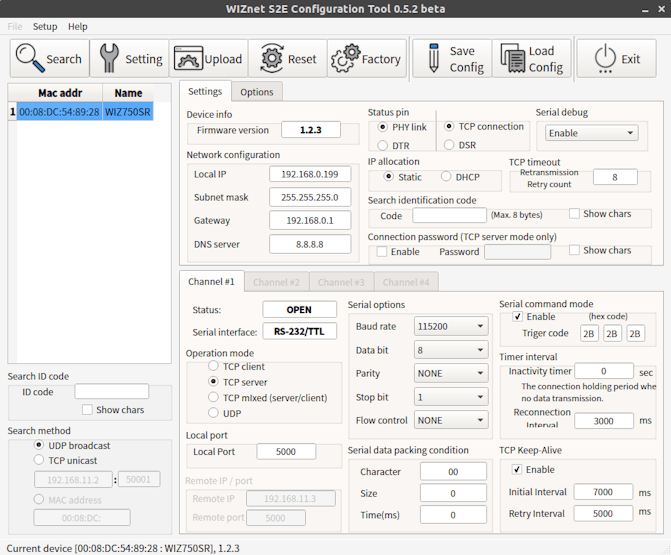Enable the connection password checkbox
The height and width of the screenshot is (555, 671).
click(382, 252)
